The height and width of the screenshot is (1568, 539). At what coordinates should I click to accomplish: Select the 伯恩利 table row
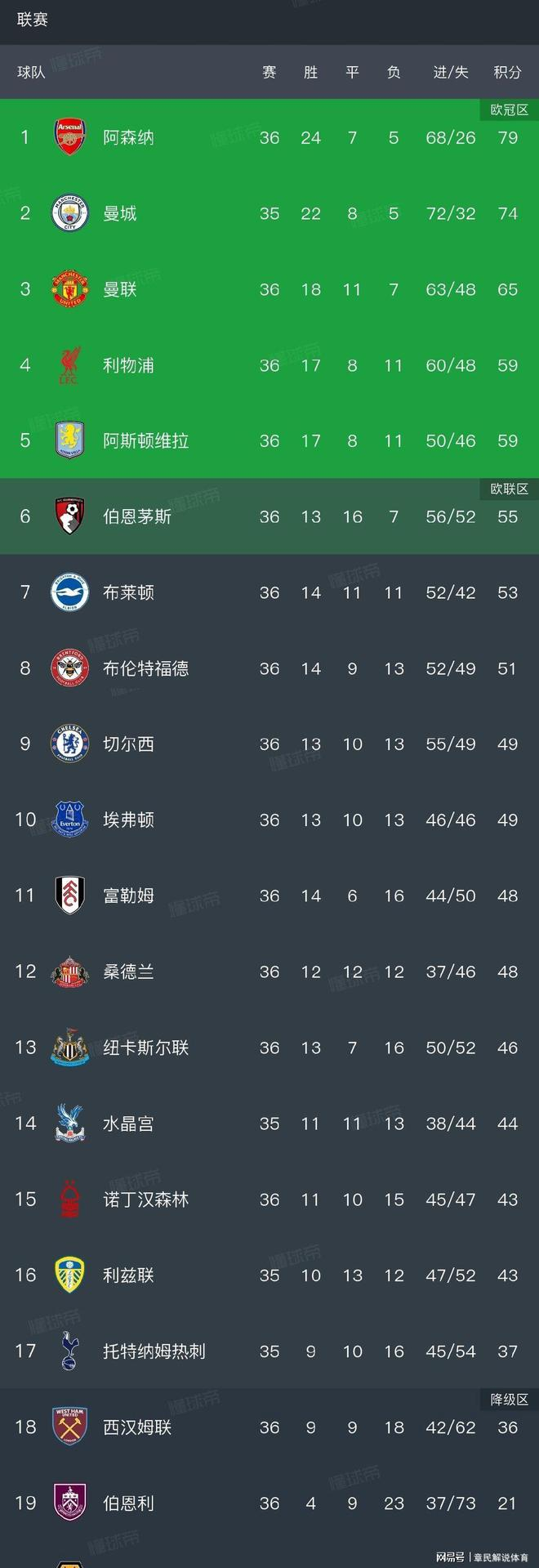coord(269,1503)
